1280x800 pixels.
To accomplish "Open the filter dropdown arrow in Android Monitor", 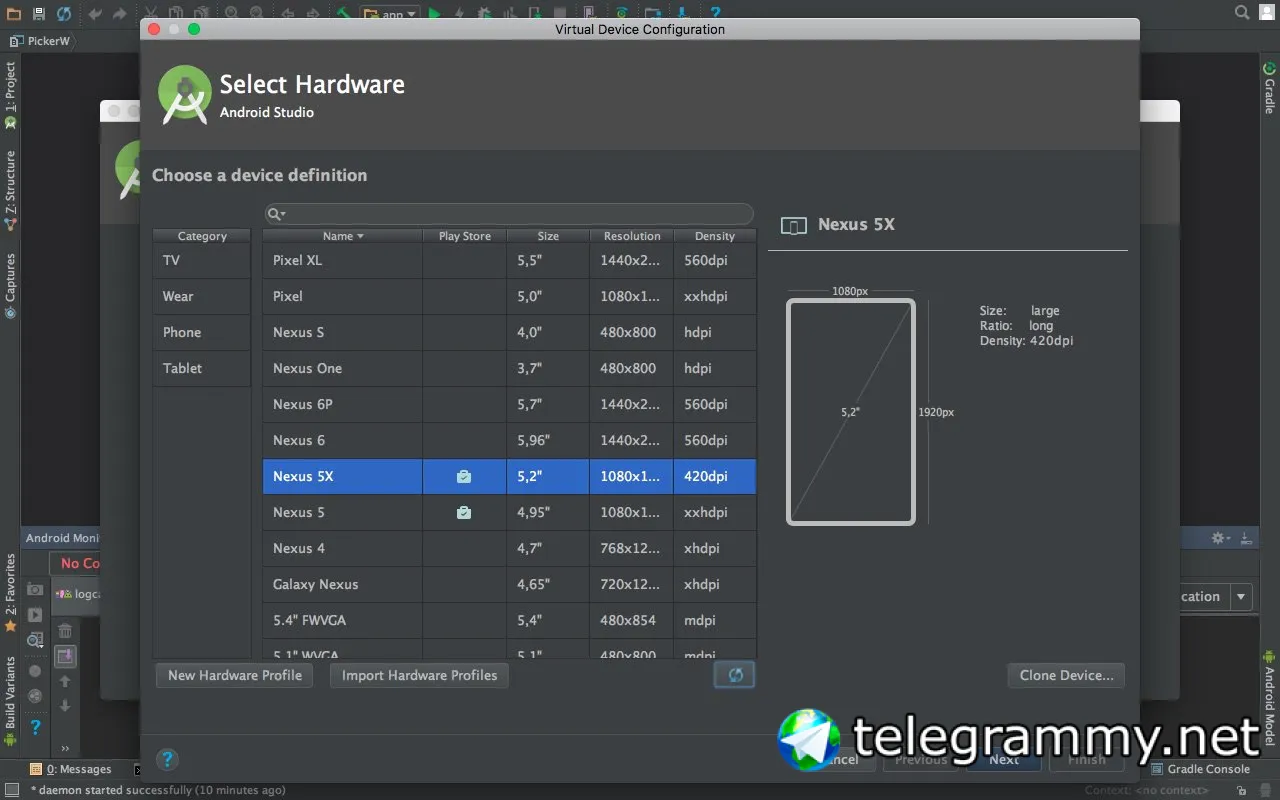I will click(x=1241, y=597).
